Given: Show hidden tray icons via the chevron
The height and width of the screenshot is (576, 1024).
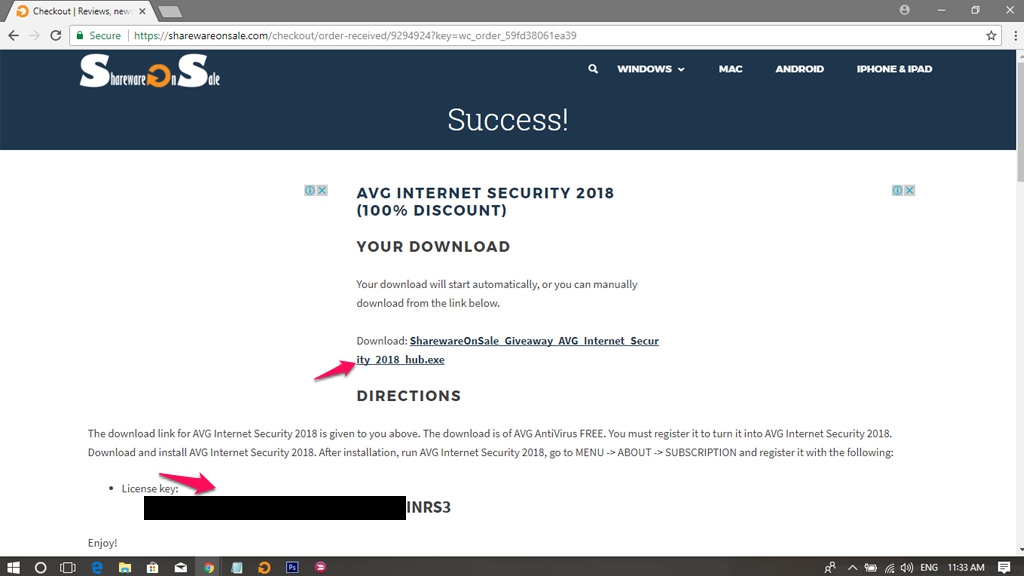Looking at the screenshot, I should coord(852,567).
